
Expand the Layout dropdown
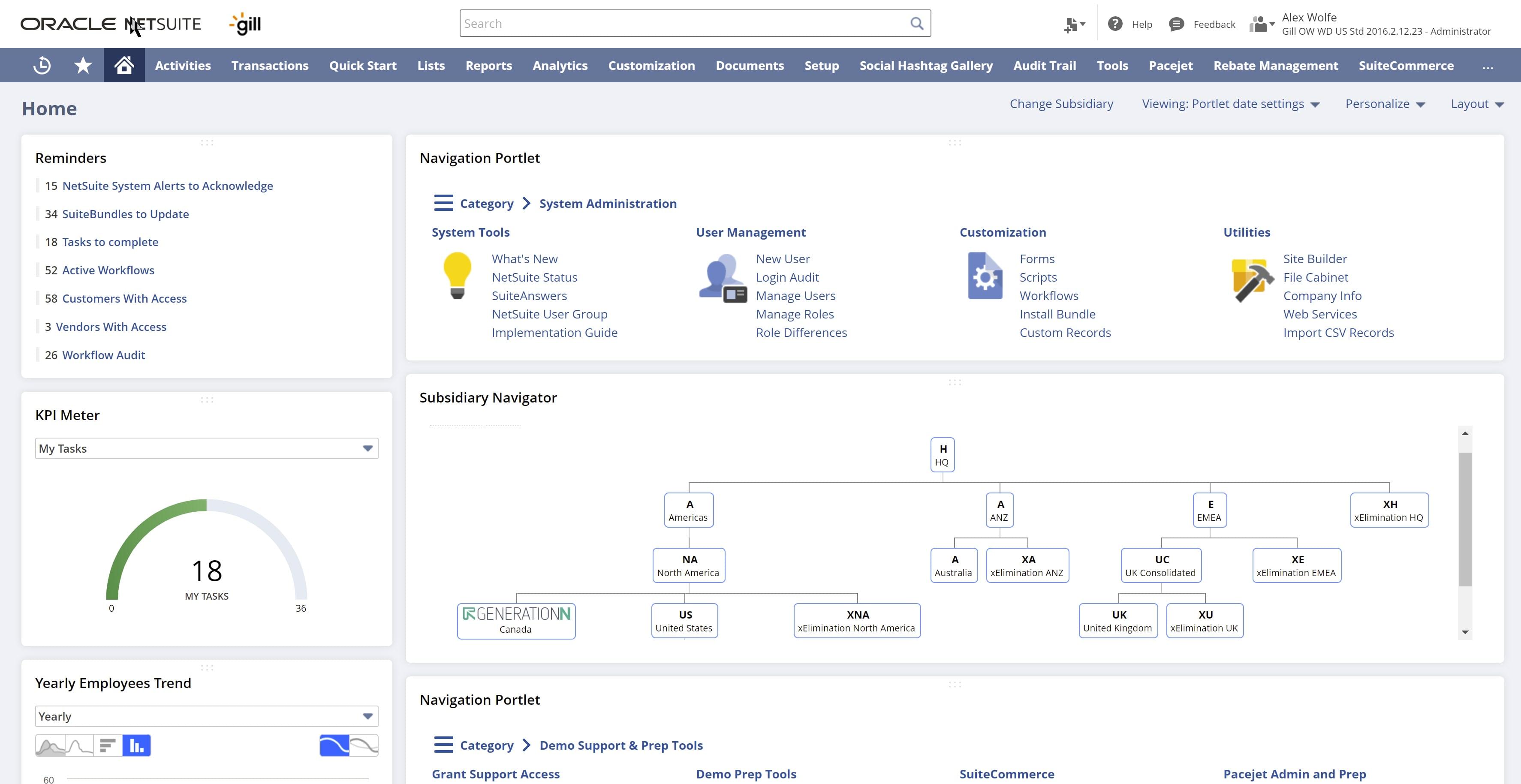click(x=1477, y=104)
